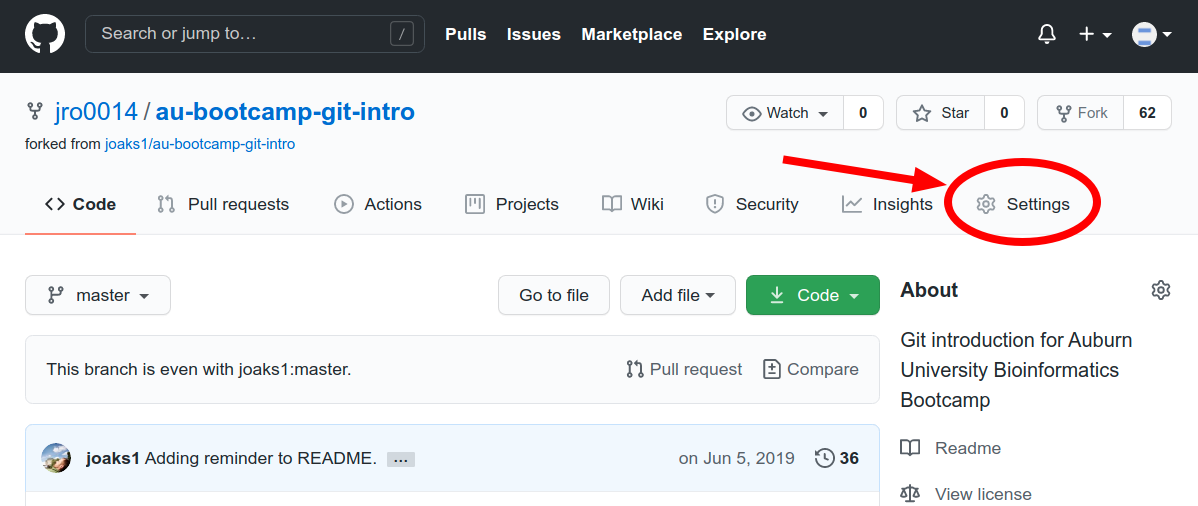The height and width of the screenshot is (506, 1198).
Task: Open the repository Settings tab
Action: click(x=1023, y=204)
